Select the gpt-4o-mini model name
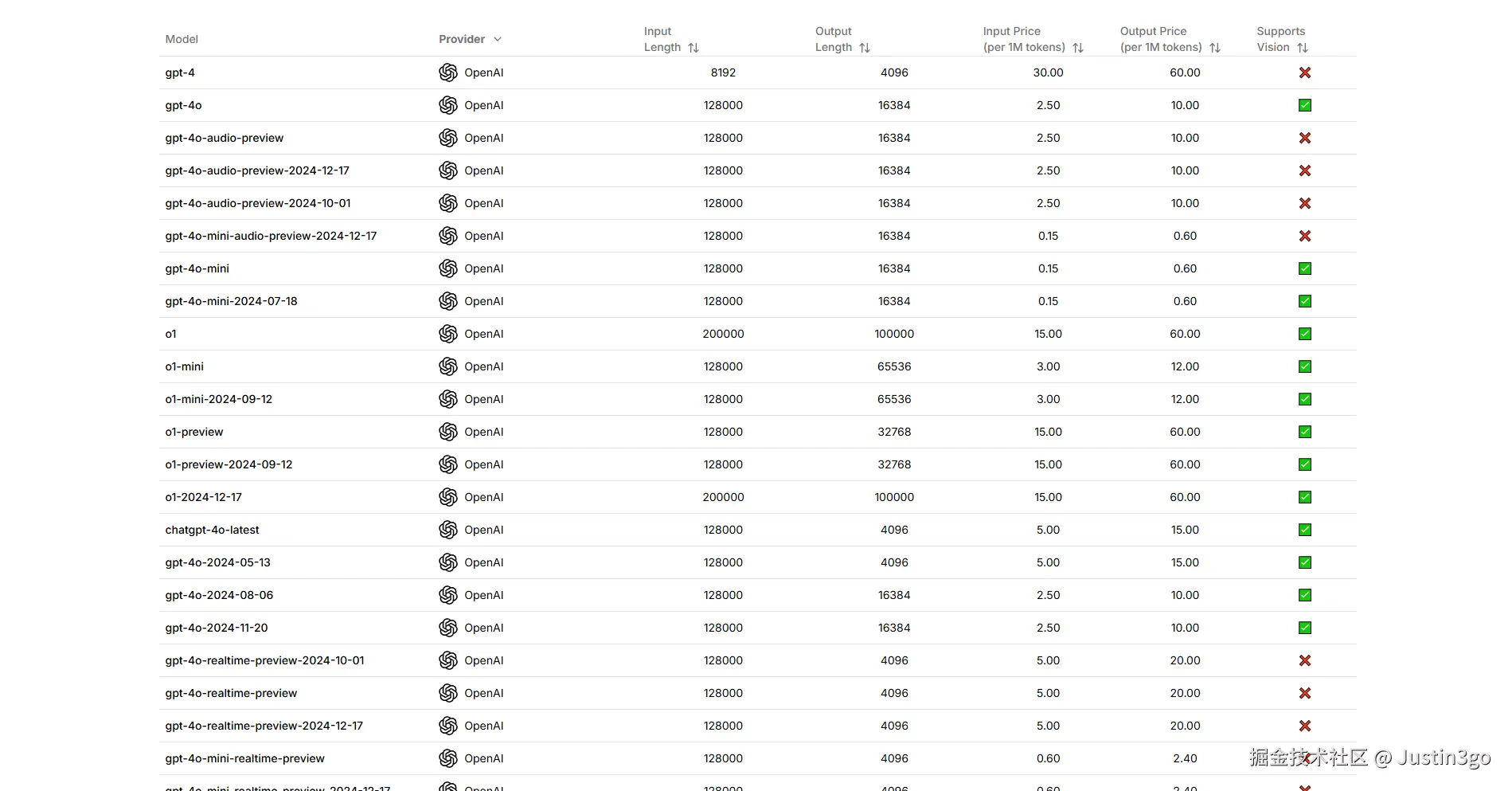This screenshot has height=791, width=1512. (197, 268)
